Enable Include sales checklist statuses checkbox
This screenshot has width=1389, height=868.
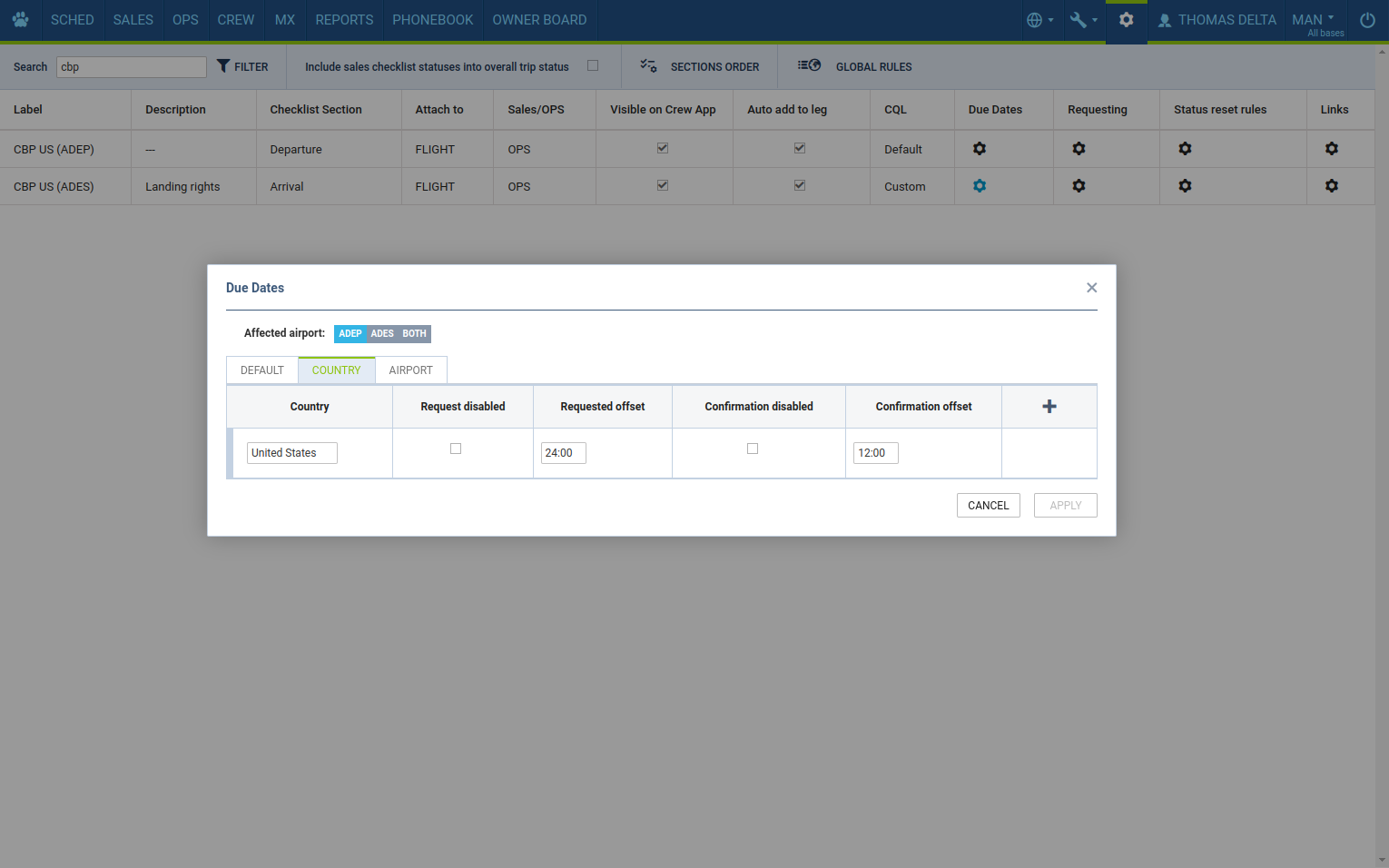[x=593, y=65]
